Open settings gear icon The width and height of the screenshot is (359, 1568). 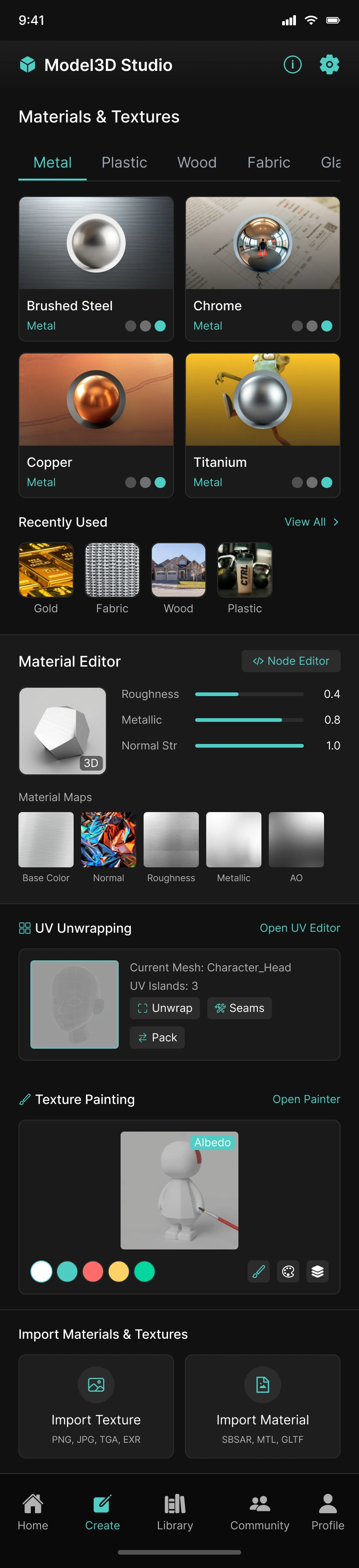pyautogui.click(x=329, y=64)
